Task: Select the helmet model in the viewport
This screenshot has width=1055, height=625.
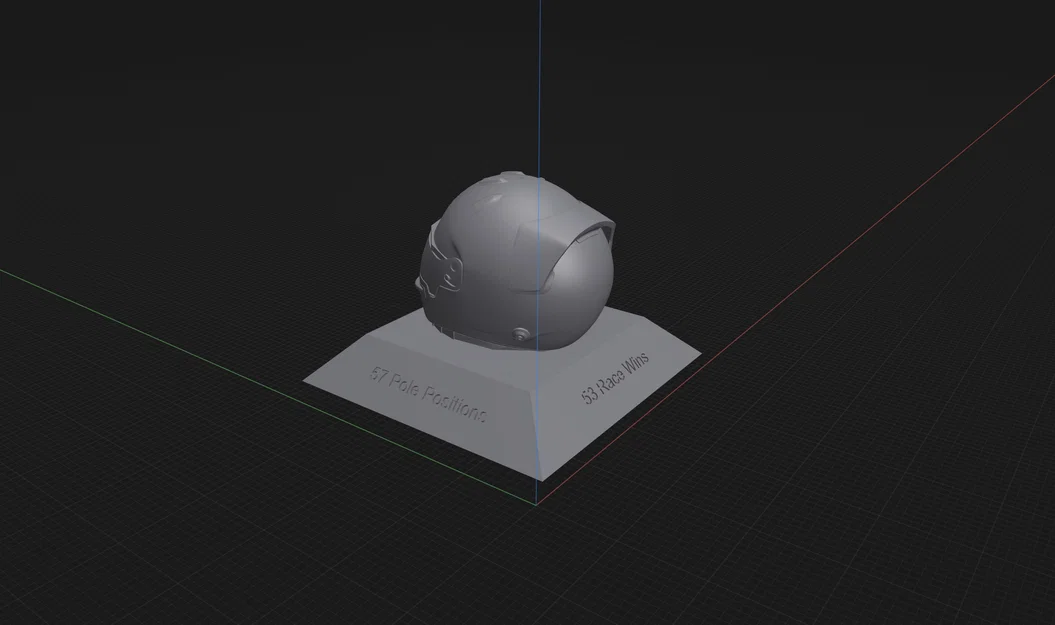Action: (x=517, y=261)
